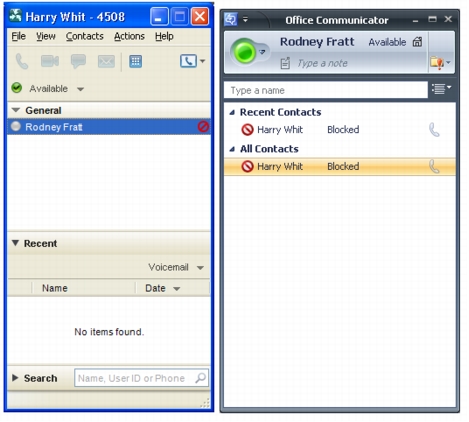This screenshot has height=422, width=469.
Task: Click the No items found message
Action: coord(109,332)
